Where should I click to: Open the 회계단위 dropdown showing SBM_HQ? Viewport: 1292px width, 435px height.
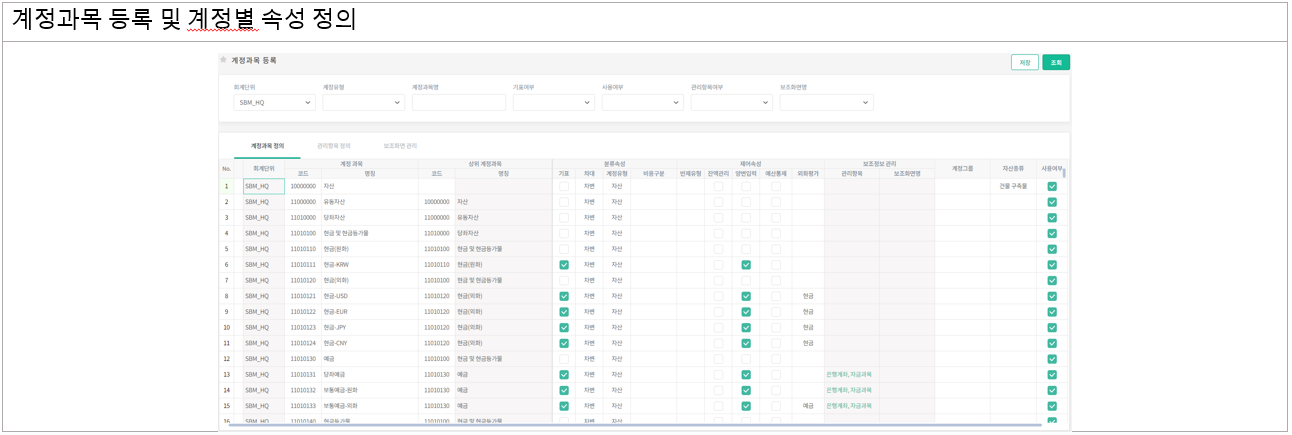[x=274, y=102]
